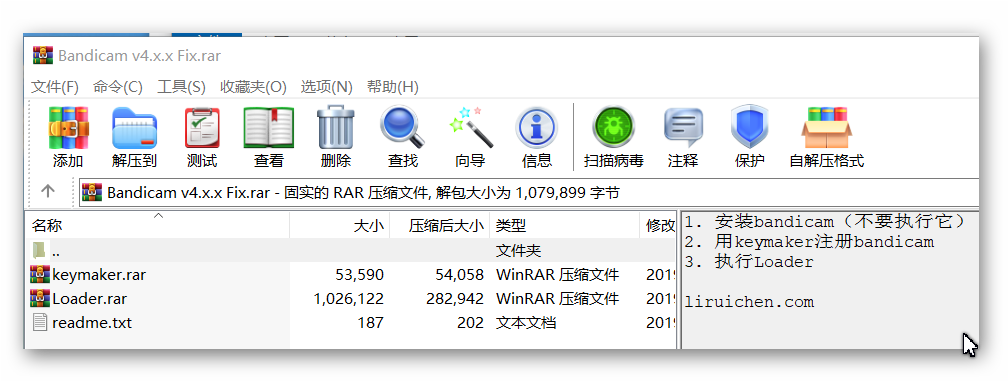Click the 187 size cell of readme.txt

371,323
